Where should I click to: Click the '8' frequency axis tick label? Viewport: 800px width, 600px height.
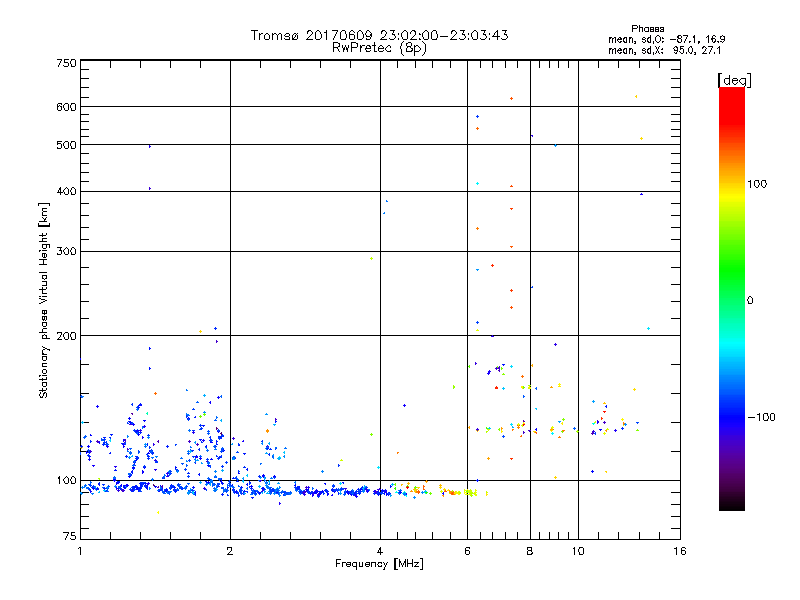click(x=530, y=551)
